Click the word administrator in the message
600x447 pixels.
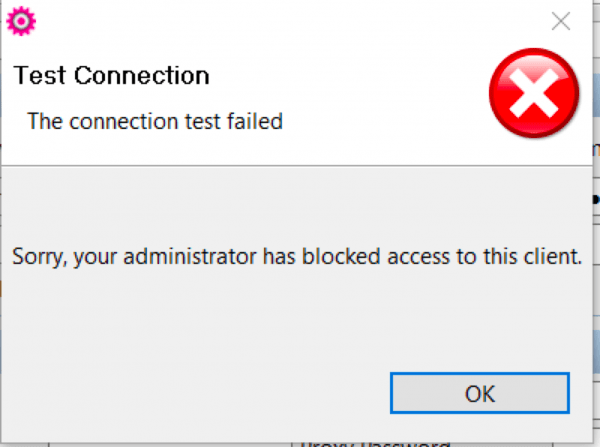click(x=190, y=256)
